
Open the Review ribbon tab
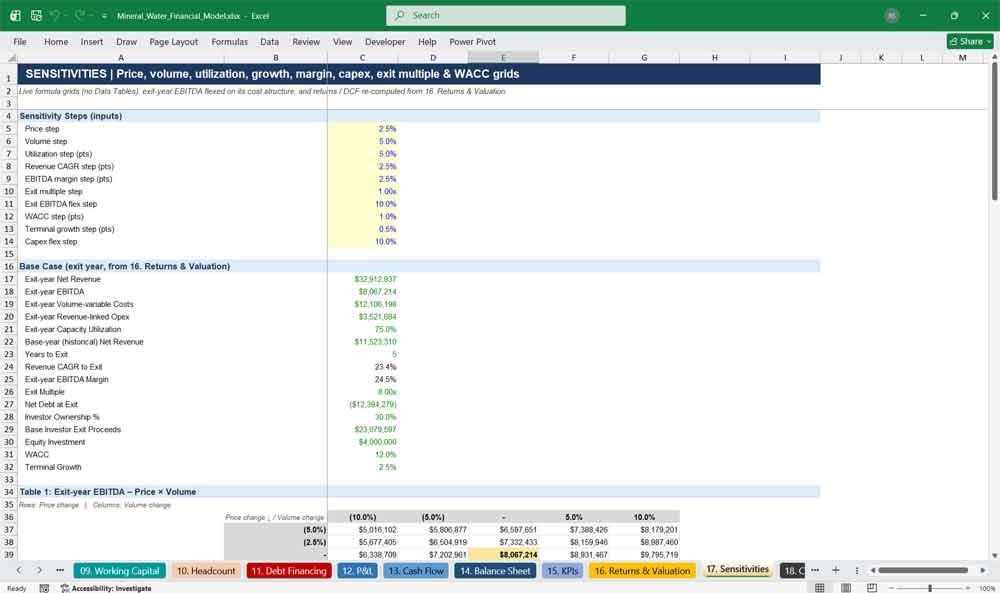[x=306, y=41]
